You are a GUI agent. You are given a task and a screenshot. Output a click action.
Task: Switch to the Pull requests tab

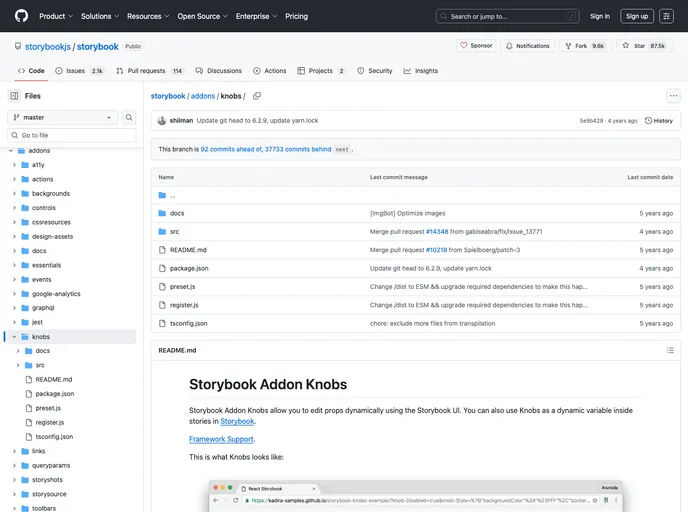tap(149, 71)
